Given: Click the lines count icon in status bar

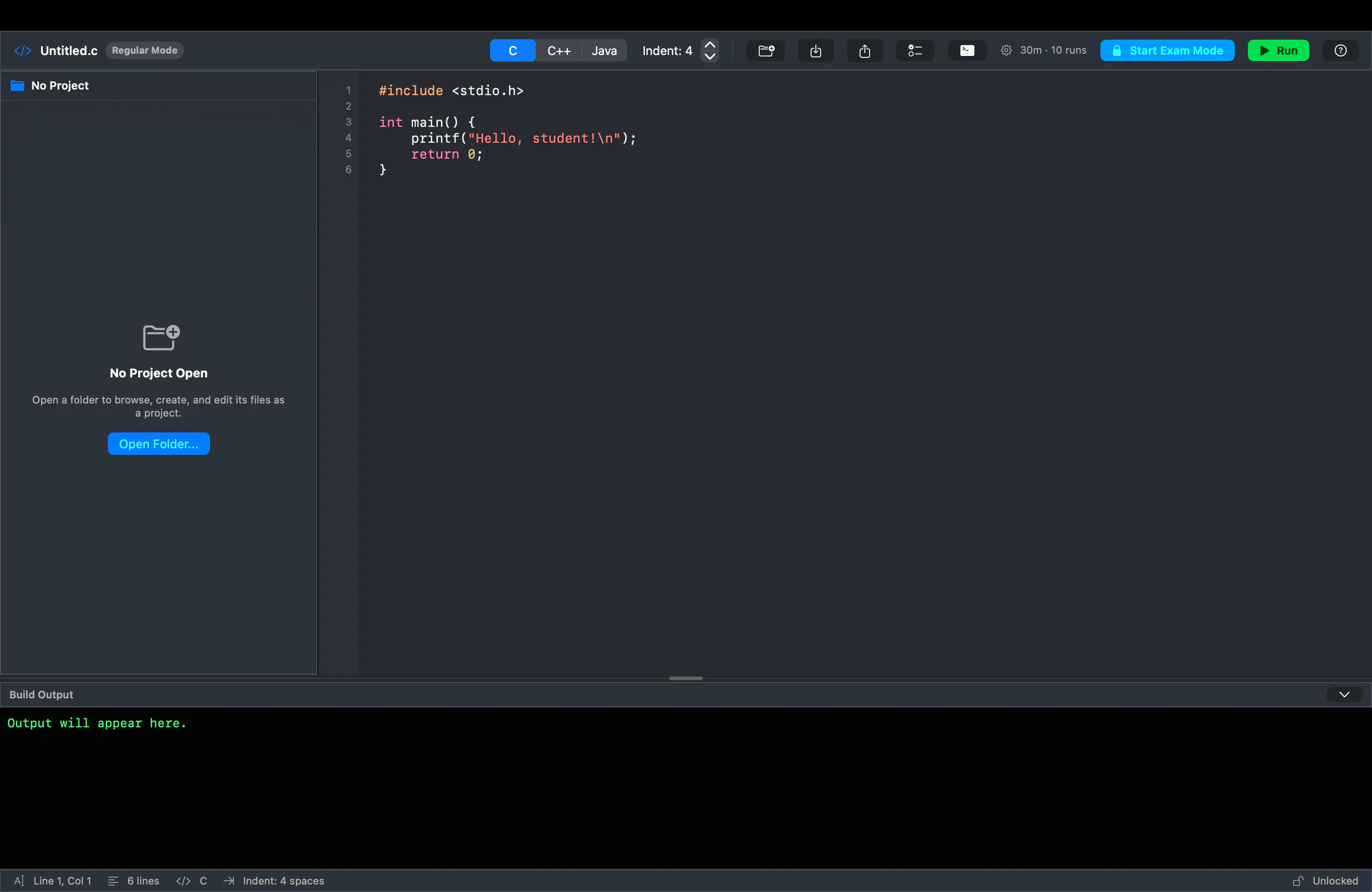Looking at the screenshot, I should [x=113, y=880].
